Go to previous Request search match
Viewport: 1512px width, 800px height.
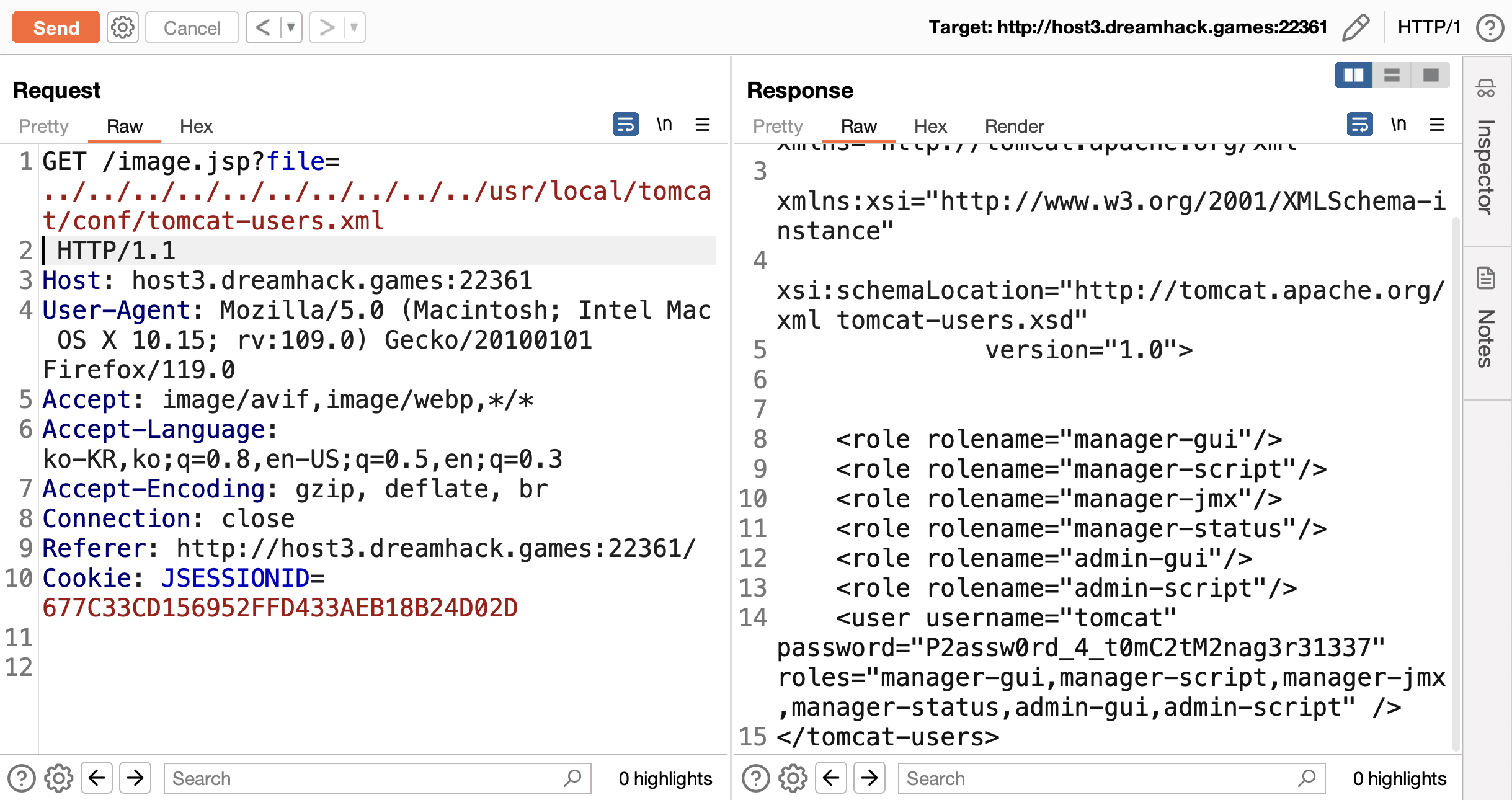(97, 778)
